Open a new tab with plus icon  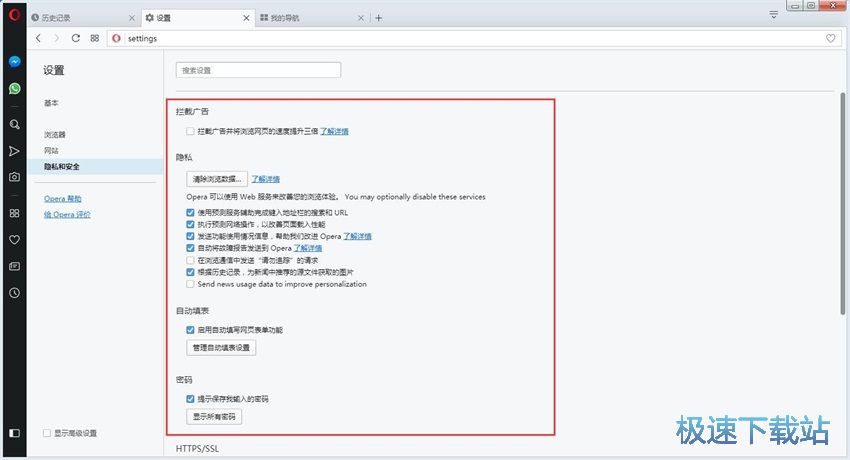tap(378, 18)
